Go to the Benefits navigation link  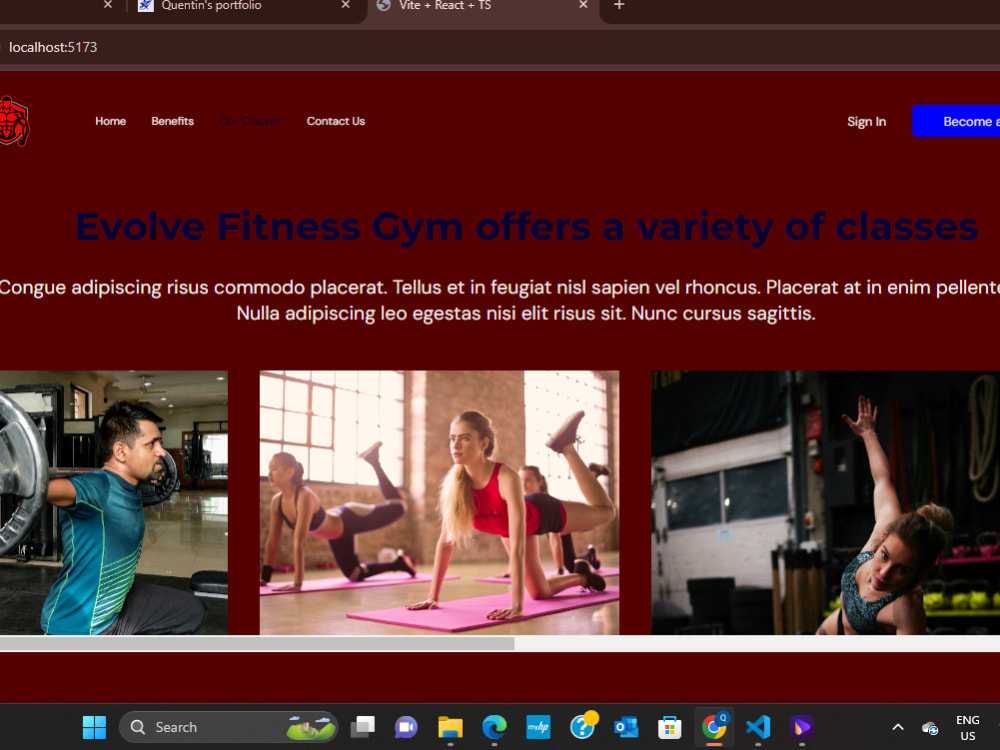pos(172,121)
